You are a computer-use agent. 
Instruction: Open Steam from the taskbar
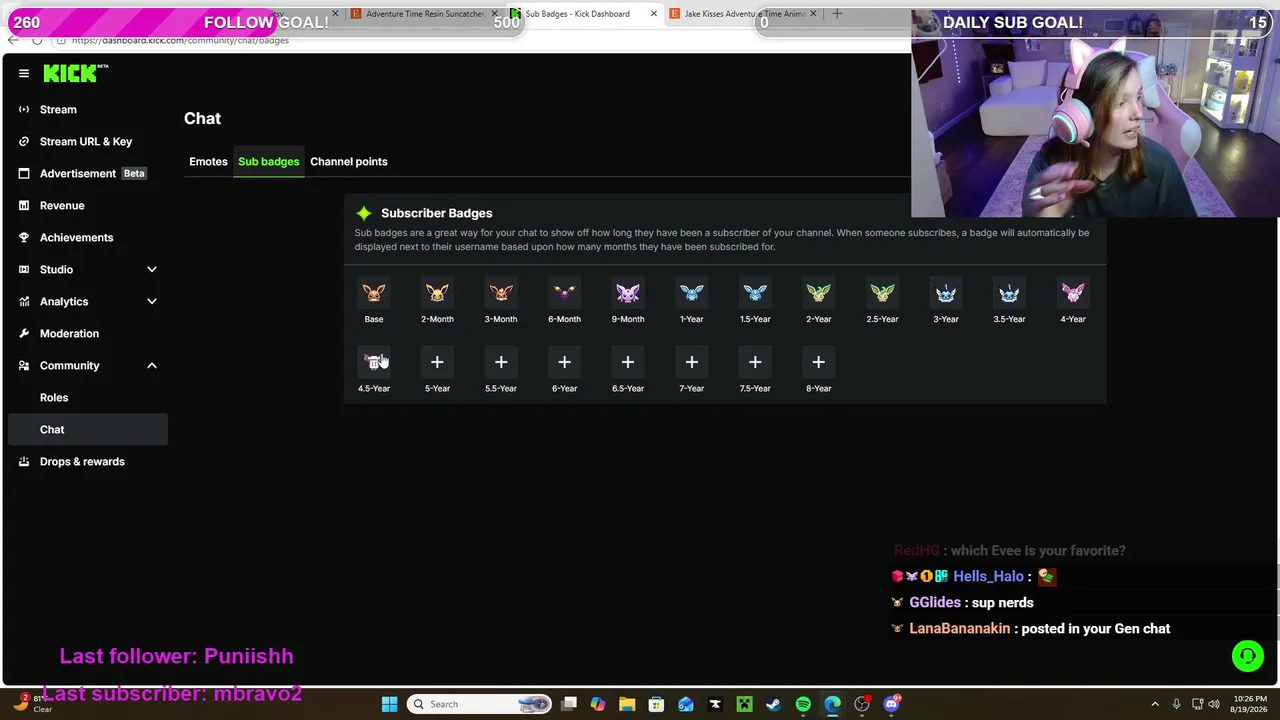[x=773, y=704]
